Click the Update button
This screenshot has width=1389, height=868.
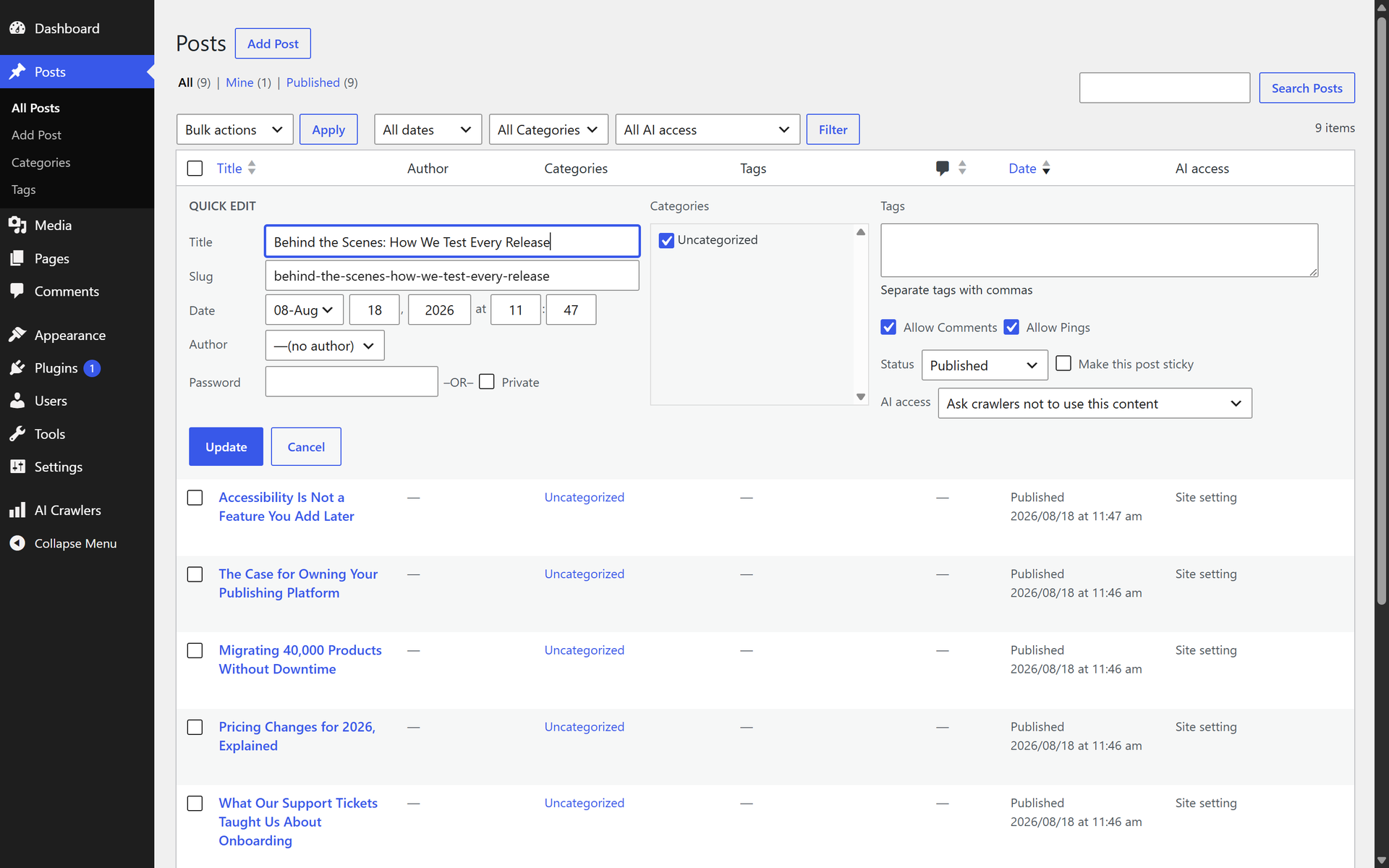(x=226, y=446)
